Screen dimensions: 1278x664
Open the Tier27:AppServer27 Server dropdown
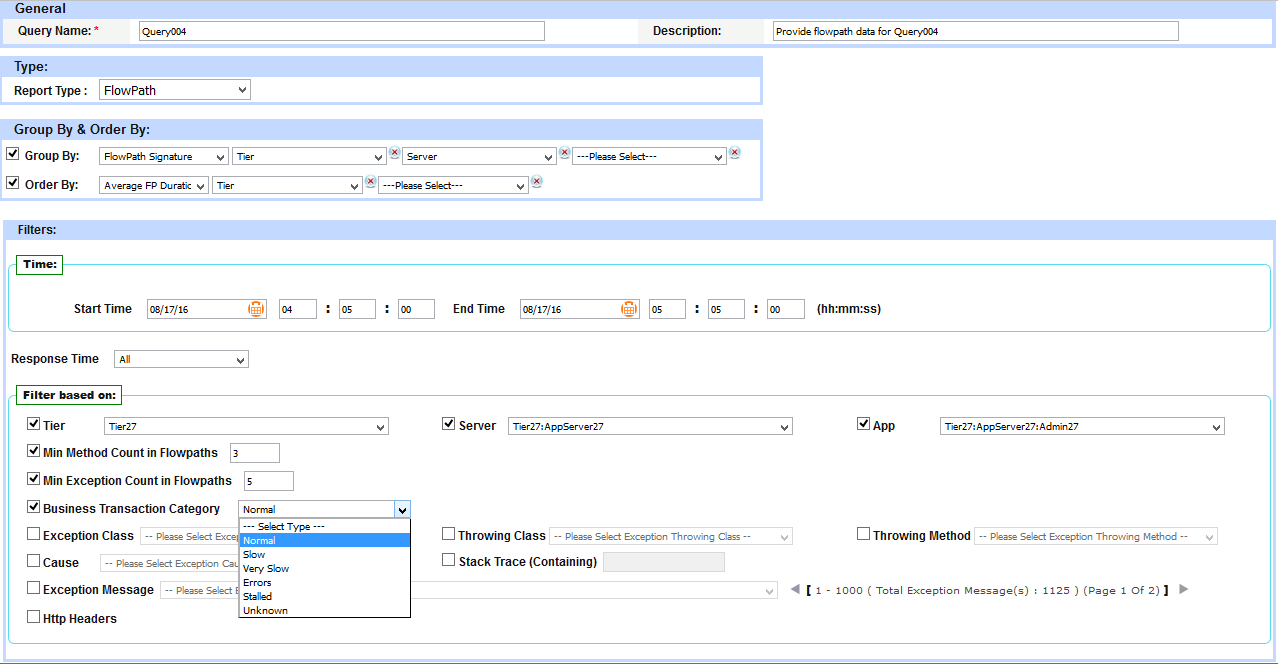tap(650, 427)
